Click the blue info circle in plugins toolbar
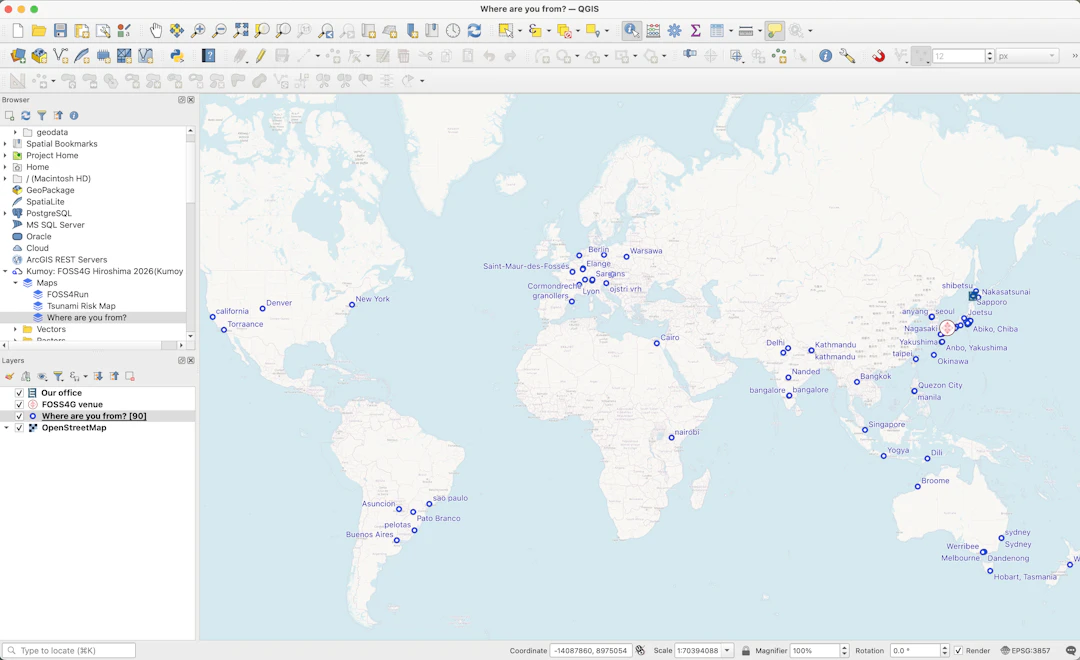This screenshot has width=1080, height=660. (825, 56)
